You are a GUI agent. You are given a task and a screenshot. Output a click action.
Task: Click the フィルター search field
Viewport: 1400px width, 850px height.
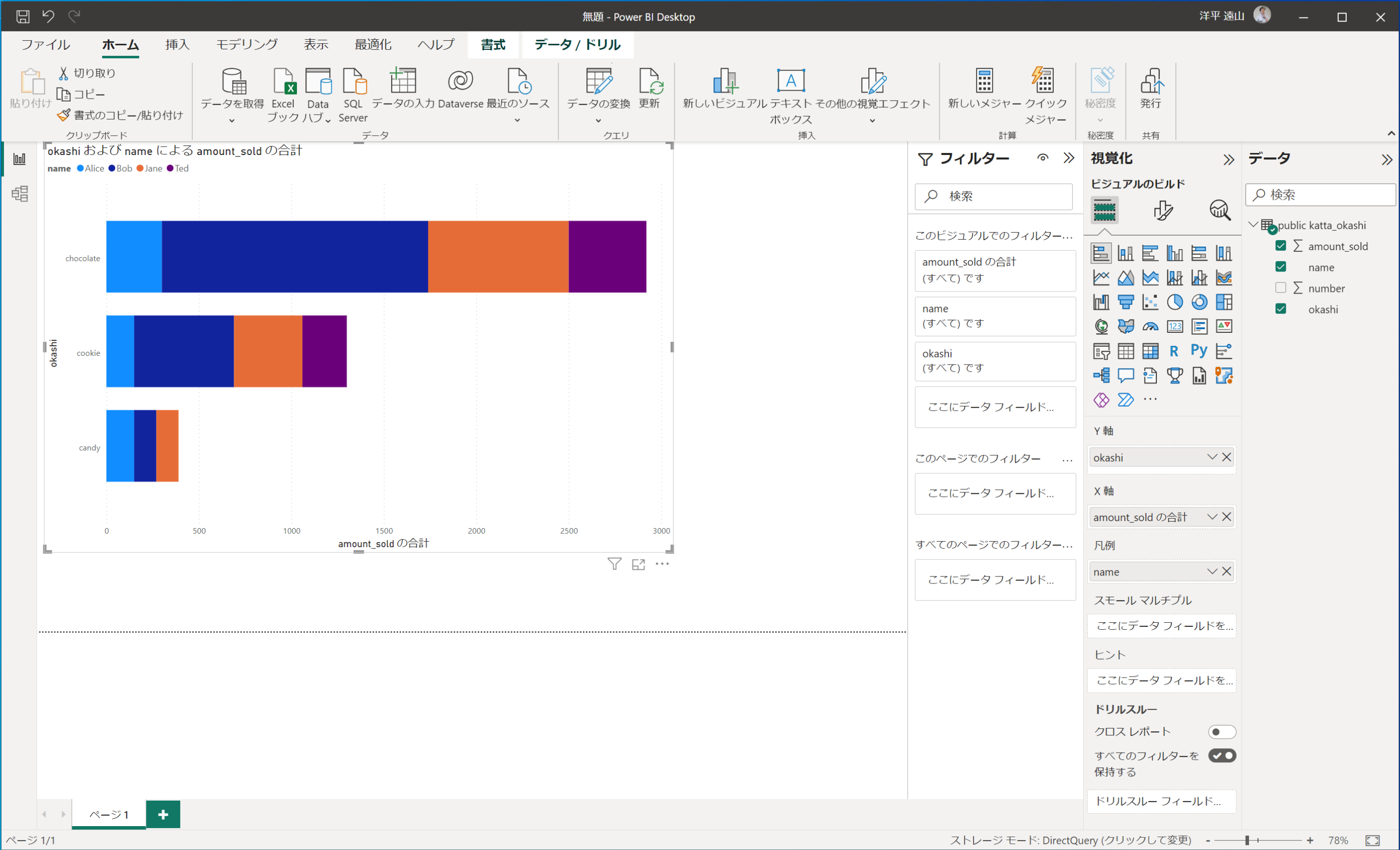click(994, 196)
